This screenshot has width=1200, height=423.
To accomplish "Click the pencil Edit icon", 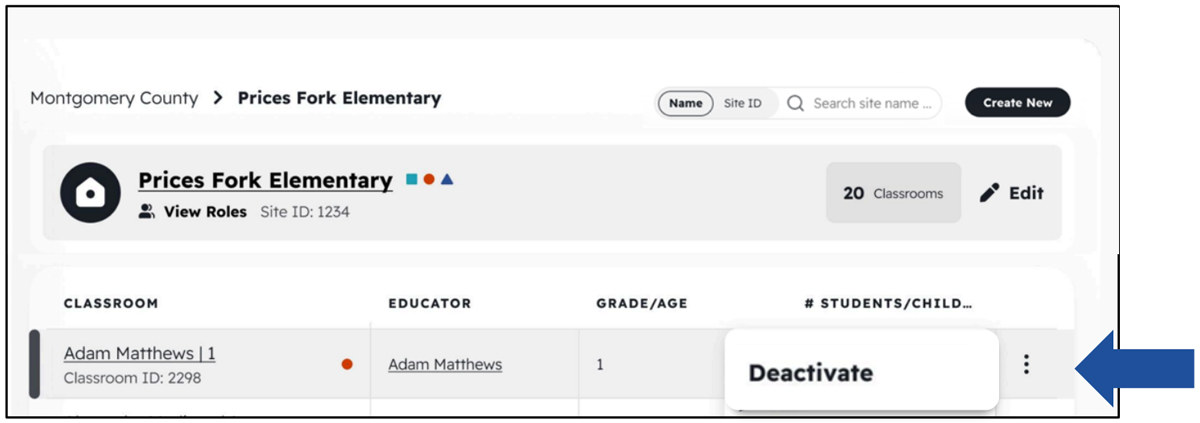I will click(989, 193).
